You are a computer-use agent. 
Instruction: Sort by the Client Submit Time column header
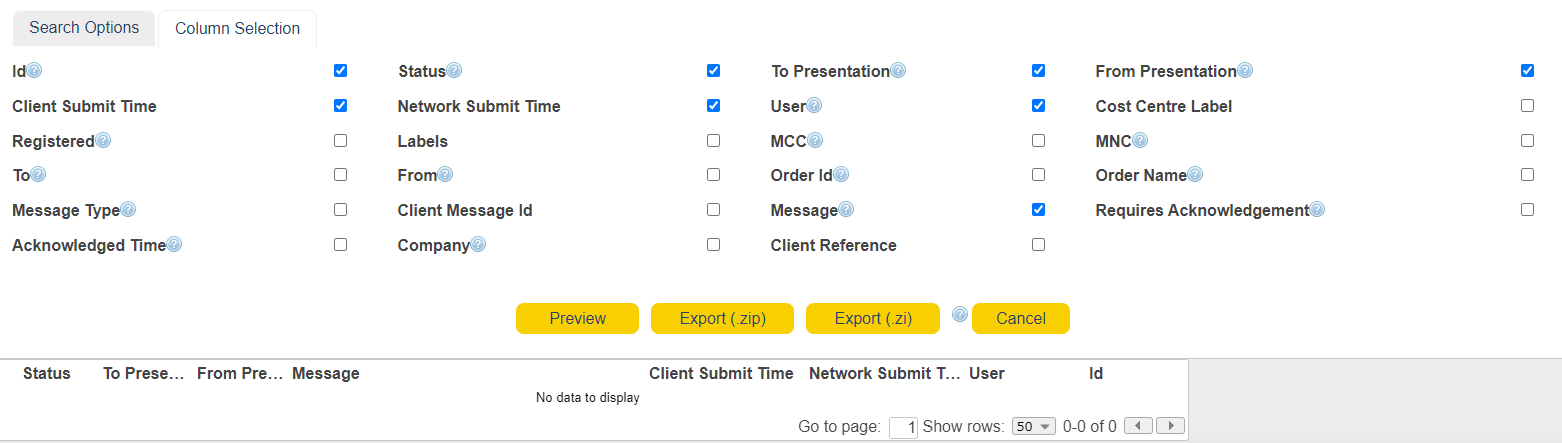coord(721,373)
